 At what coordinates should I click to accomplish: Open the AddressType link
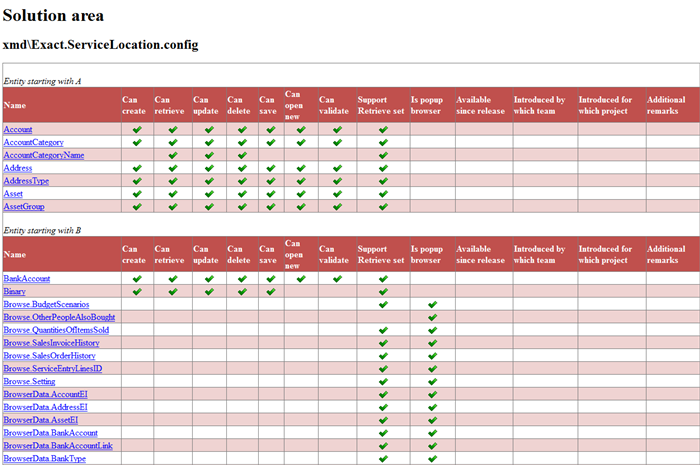coord(26,181)
